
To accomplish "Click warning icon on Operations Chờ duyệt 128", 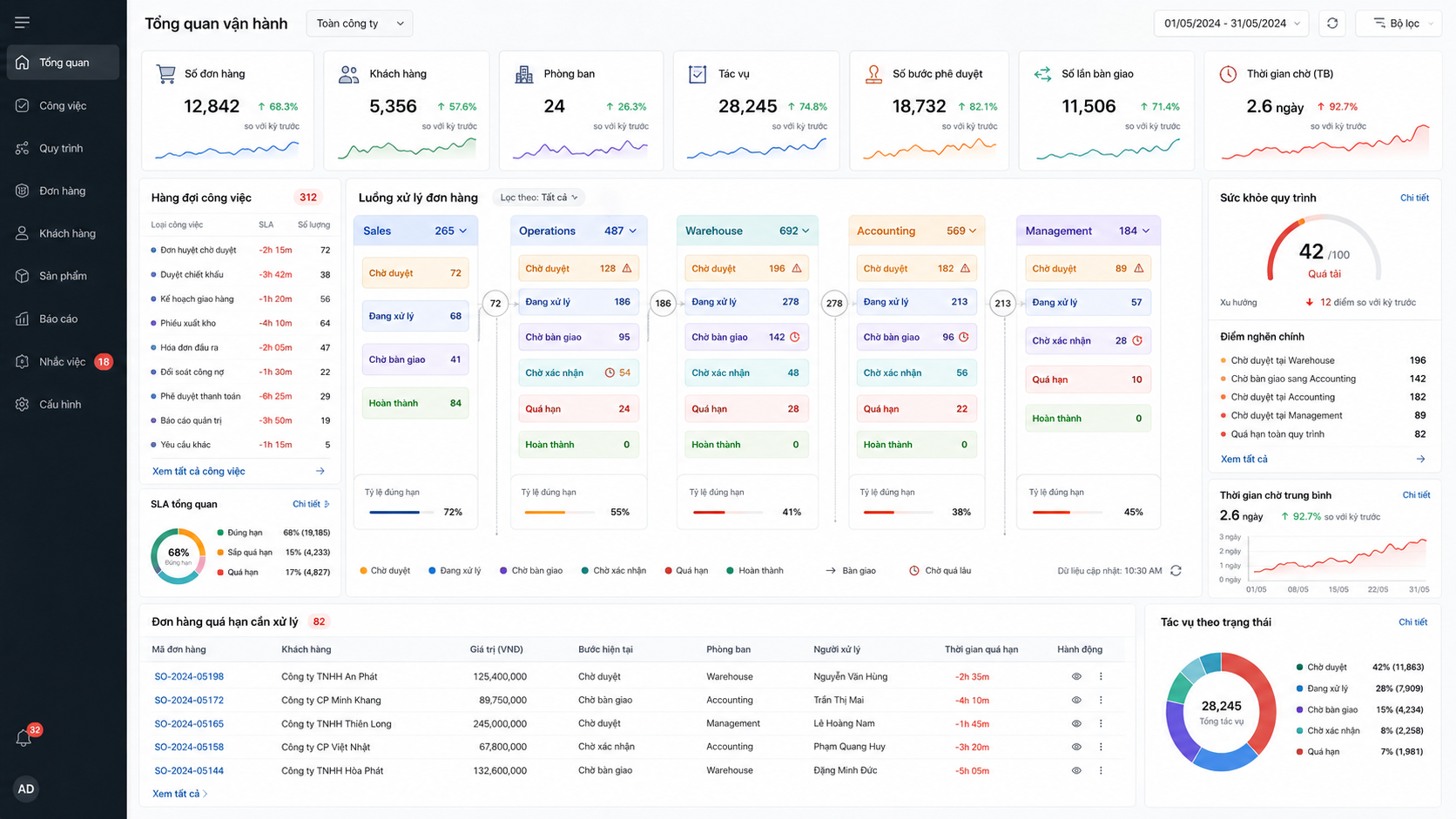I will pyautogui.click(x=626, y=268).
